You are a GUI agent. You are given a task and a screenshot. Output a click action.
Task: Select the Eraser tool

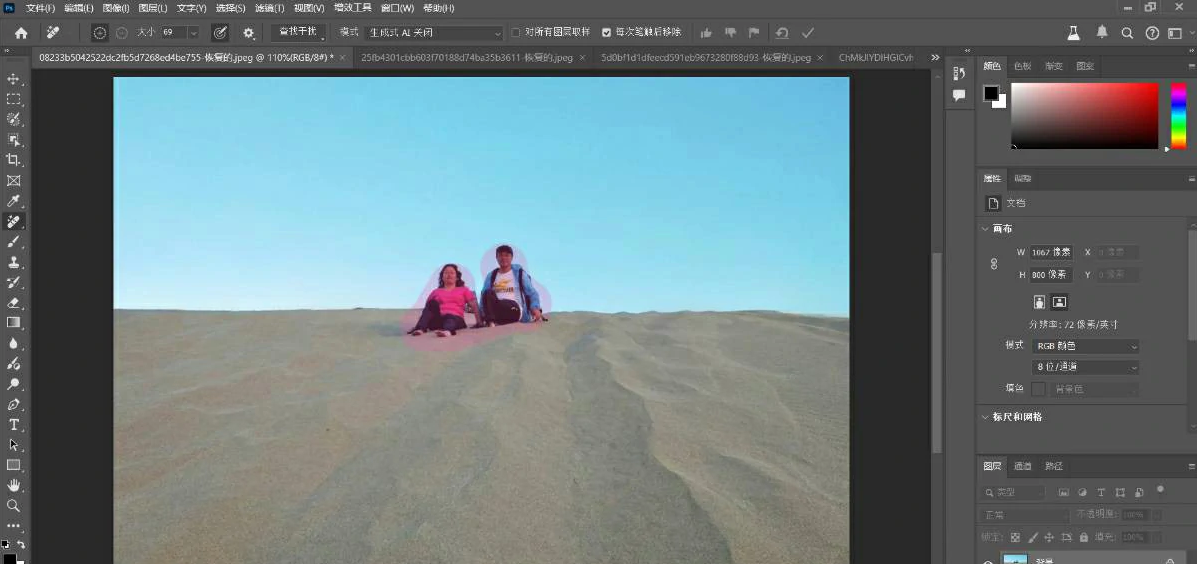click(13, 303)
